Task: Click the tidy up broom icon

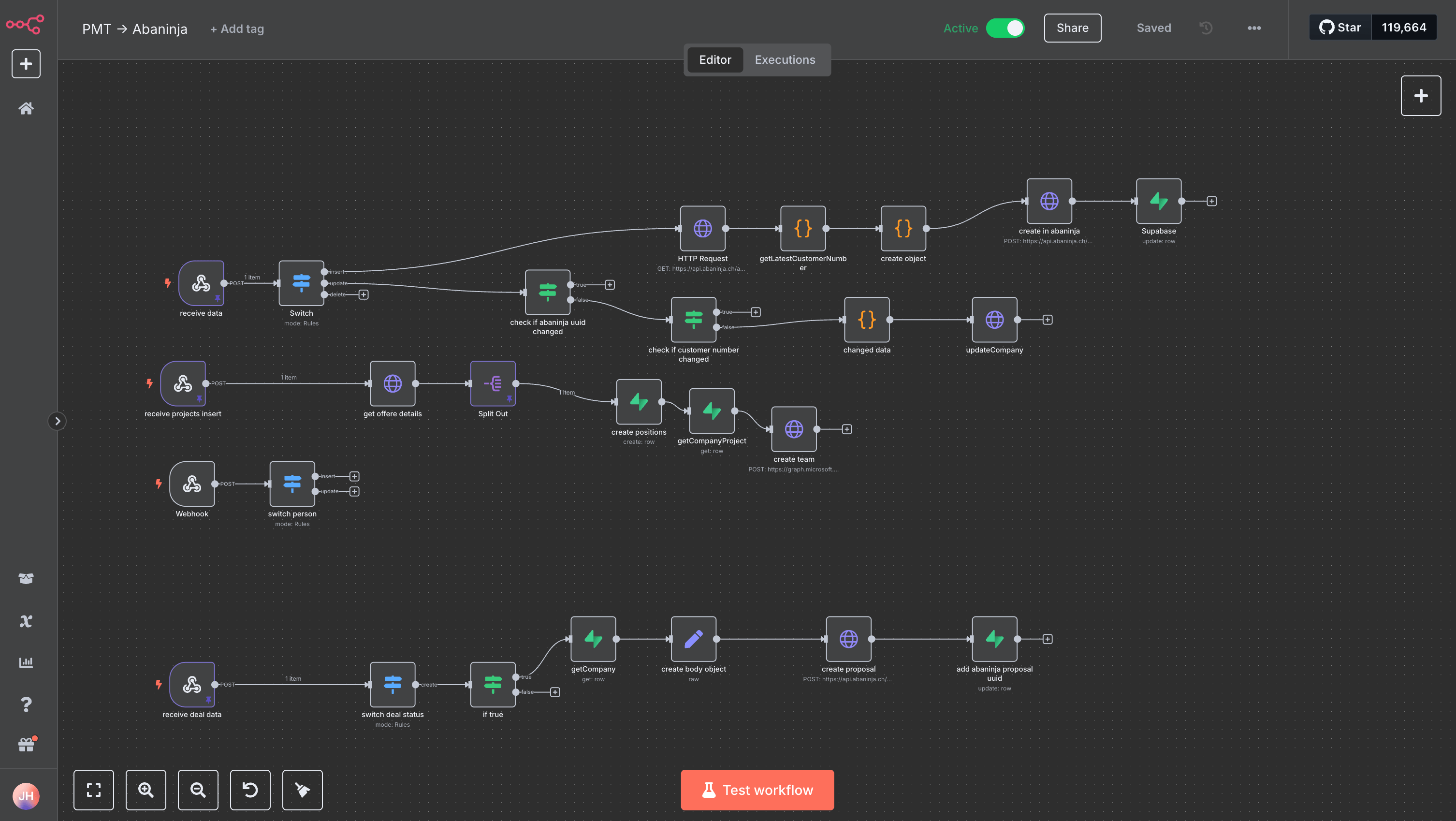Action: pyautogui.click(x=303, y=790)
